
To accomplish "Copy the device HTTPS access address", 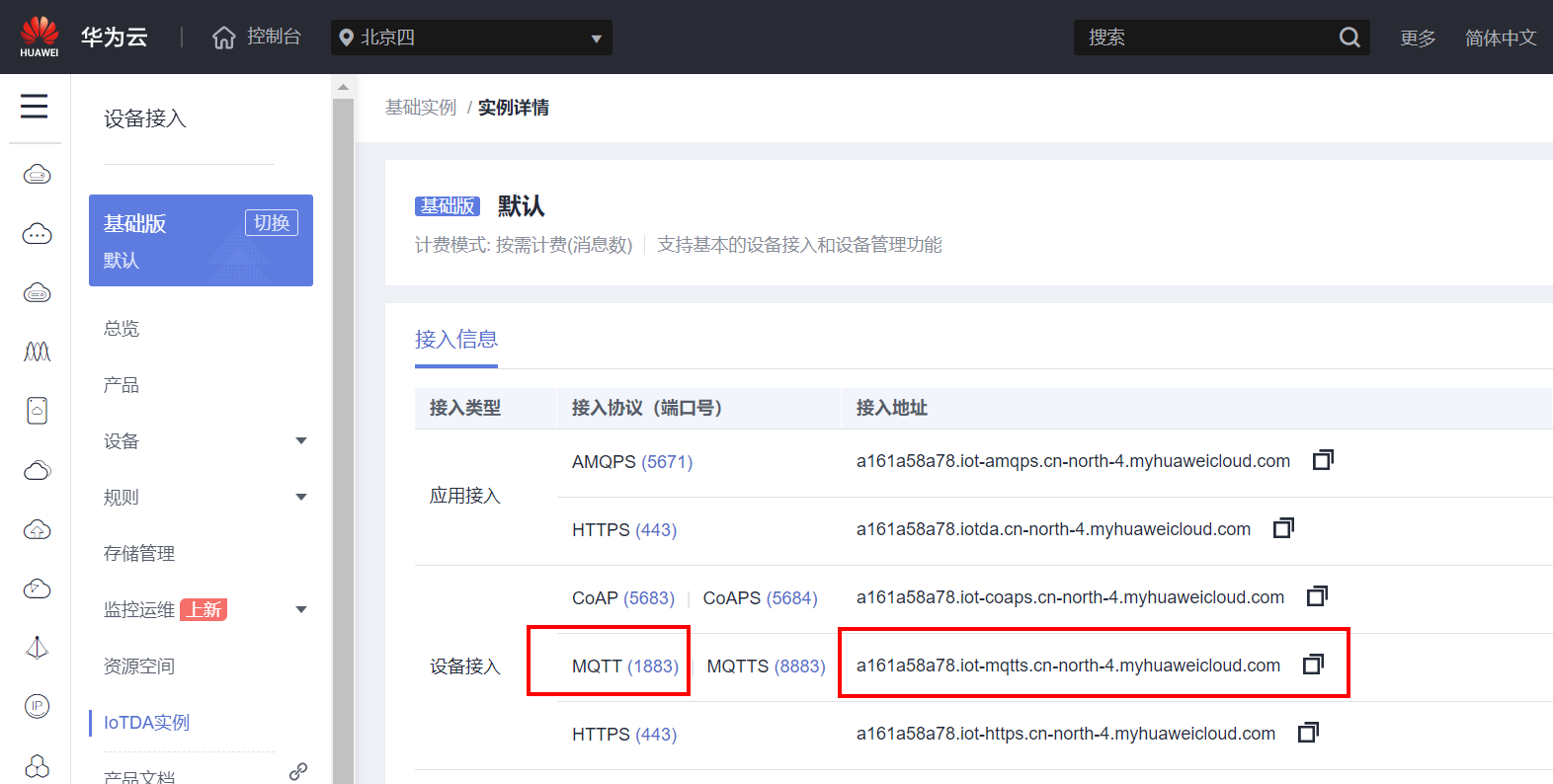I will [1308, 733].
